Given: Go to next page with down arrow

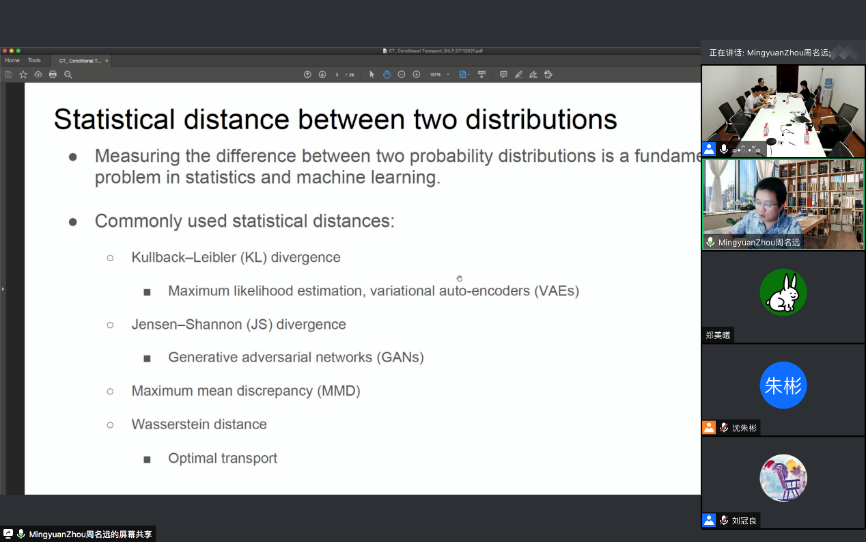Looking at the screenshot, I should [x=323, y=75].
